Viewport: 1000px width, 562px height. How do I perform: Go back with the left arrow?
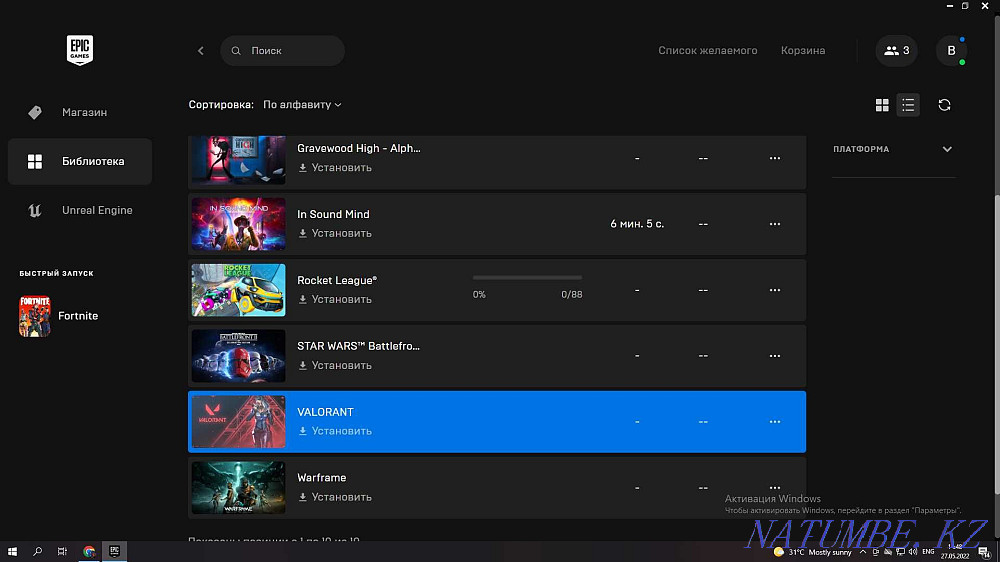coord(201,50)
